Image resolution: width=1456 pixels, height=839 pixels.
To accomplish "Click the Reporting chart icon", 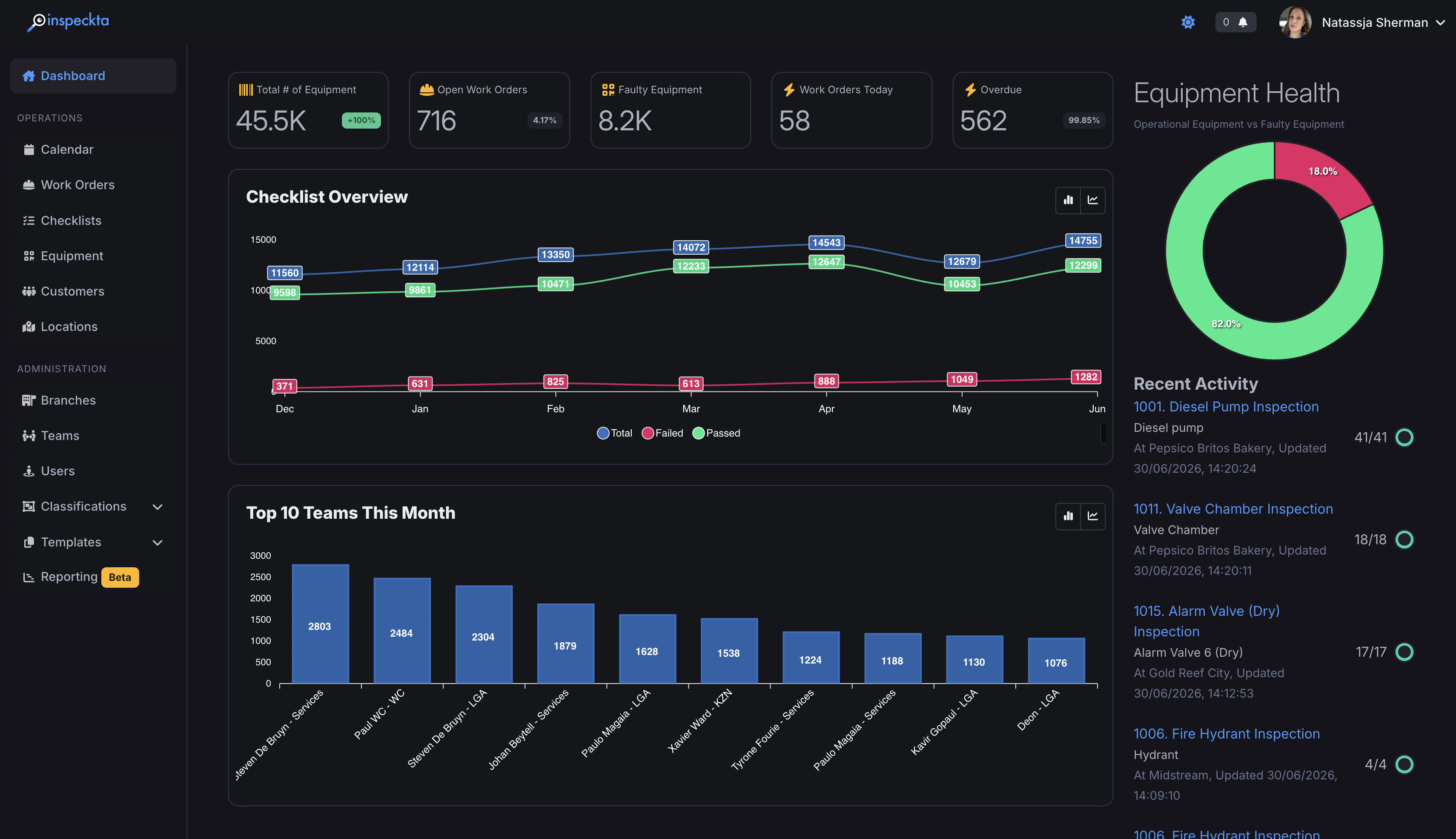I will coord(29,578).
